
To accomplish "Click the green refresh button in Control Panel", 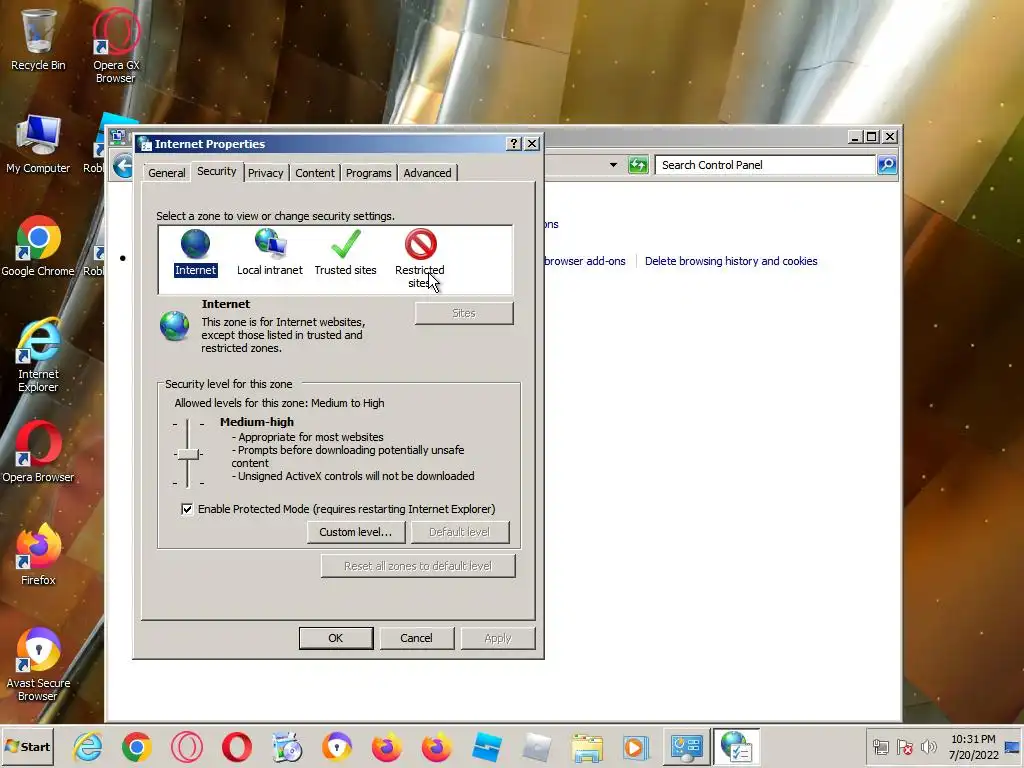I will point(638,165).
